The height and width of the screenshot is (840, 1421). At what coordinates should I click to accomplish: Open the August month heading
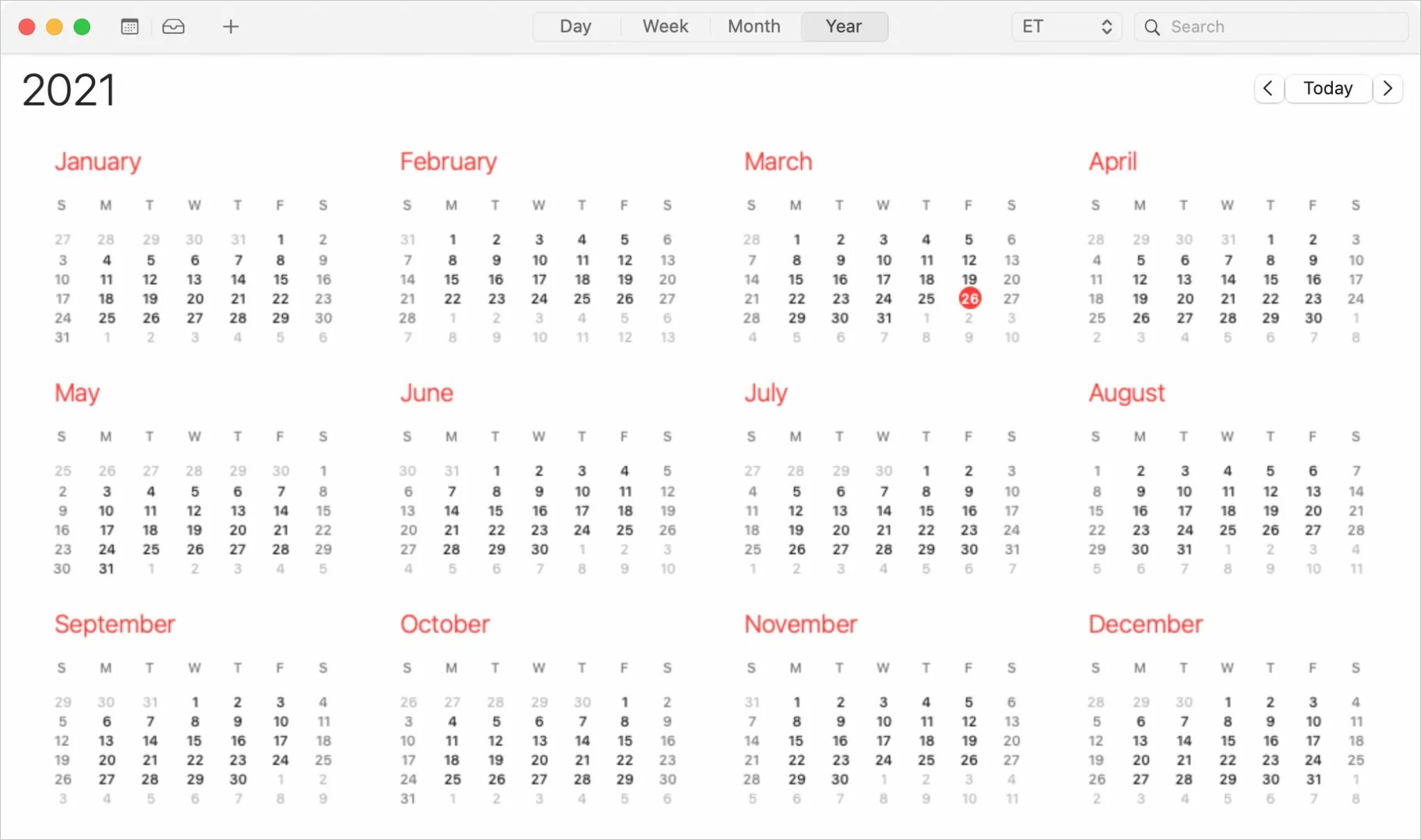click(x=1126, y=393)
